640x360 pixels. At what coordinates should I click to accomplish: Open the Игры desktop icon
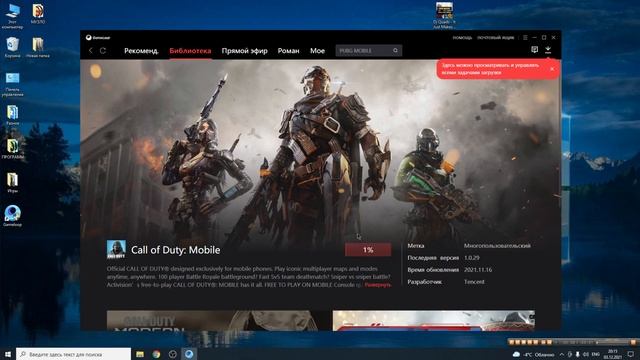click(12, 182)
